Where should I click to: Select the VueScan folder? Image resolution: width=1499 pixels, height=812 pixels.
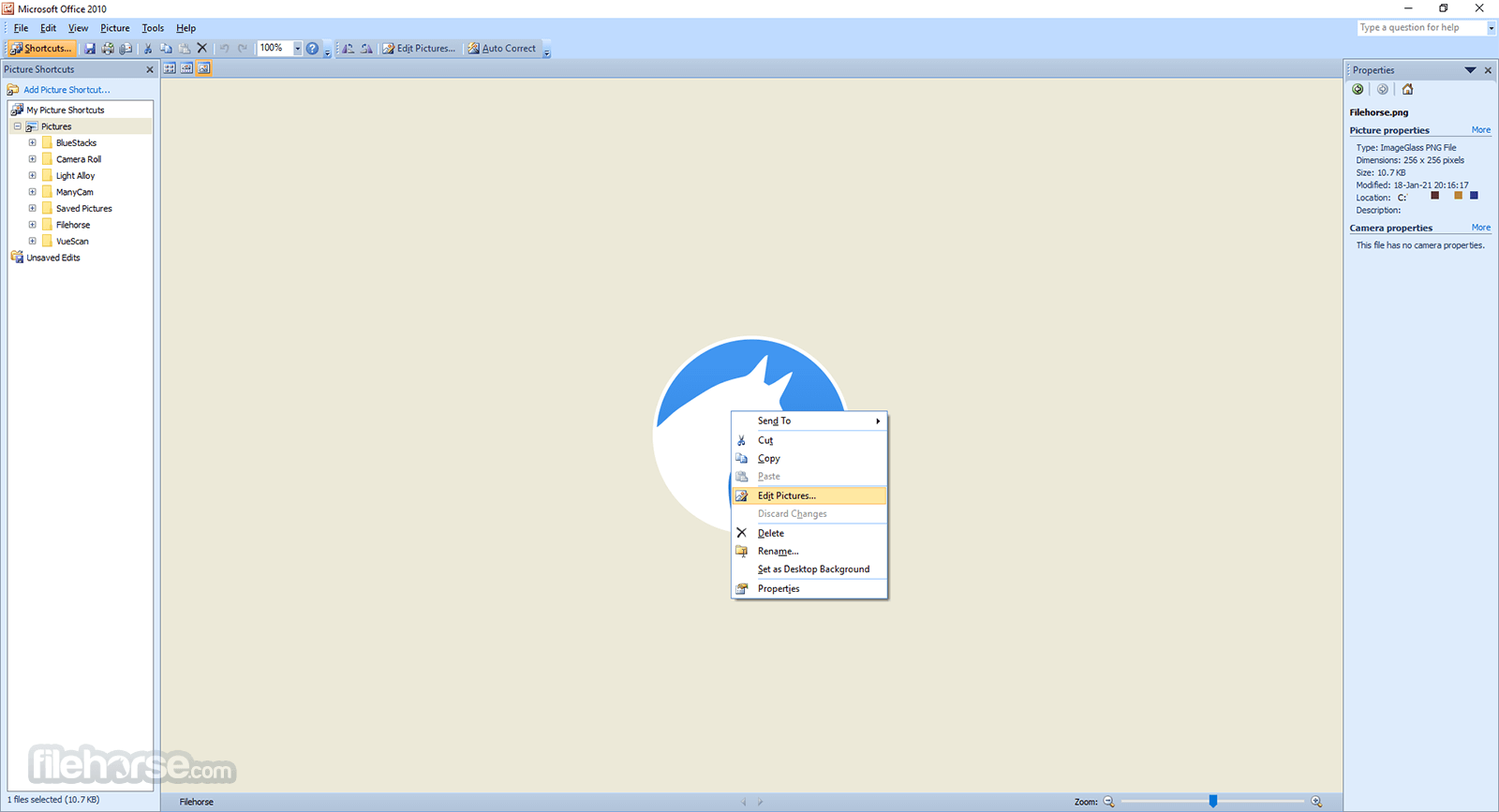point(72,242)
